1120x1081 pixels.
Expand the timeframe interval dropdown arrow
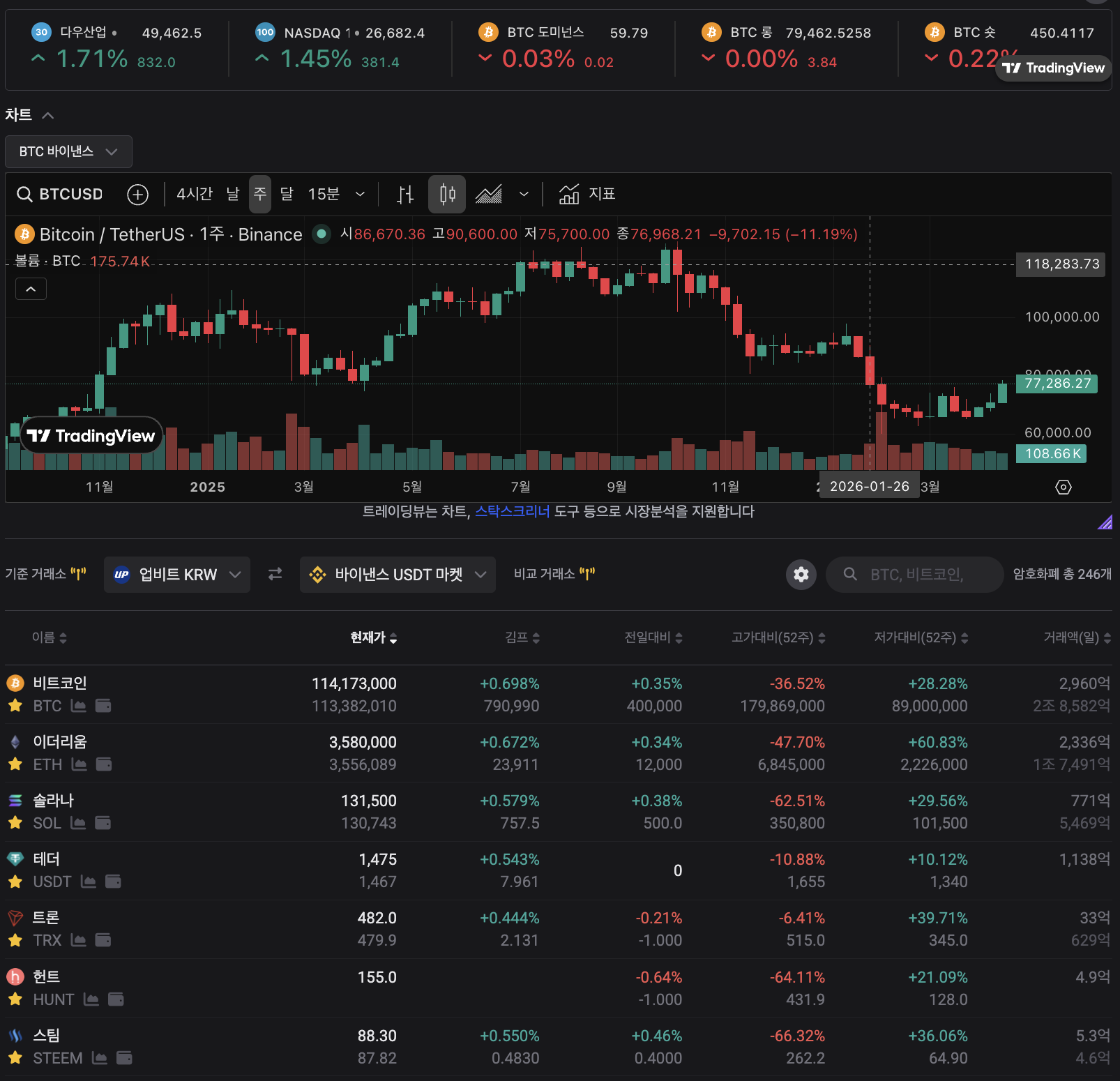tap(360, 194)
